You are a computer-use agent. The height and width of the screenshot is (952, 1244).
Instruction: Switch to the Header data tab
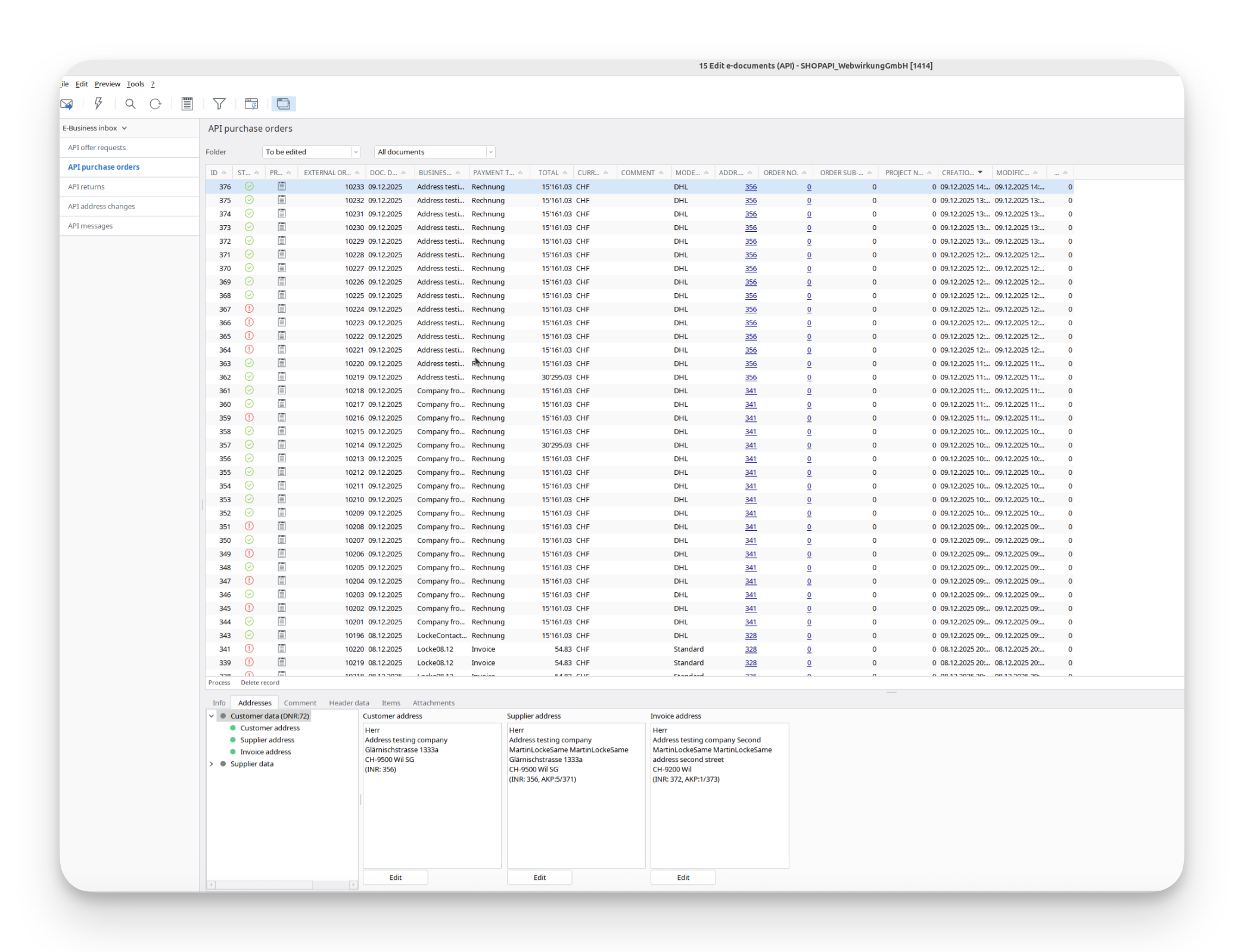[349, 703]
